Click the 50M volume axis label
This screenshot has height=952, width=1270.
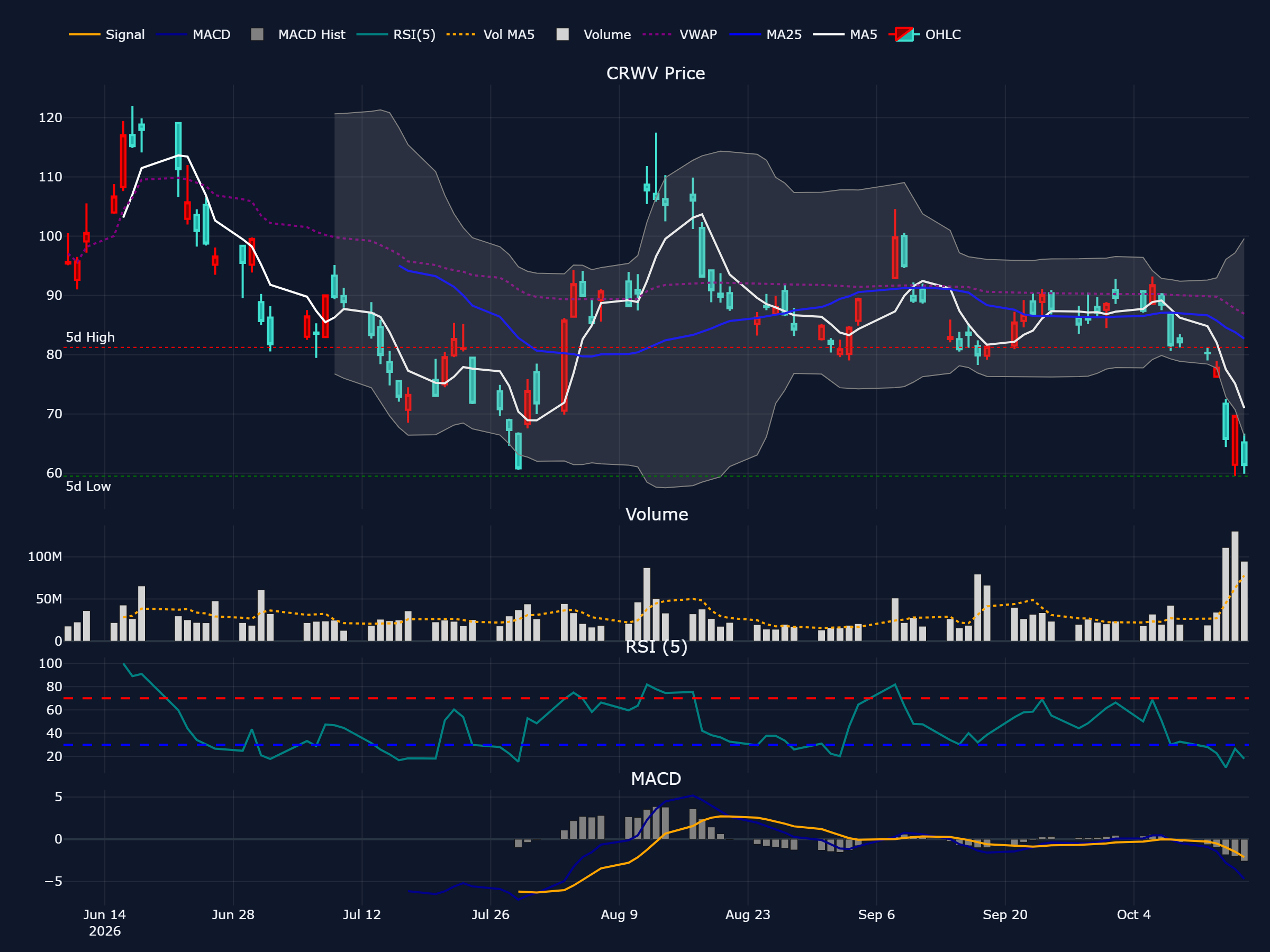(49, 599)
